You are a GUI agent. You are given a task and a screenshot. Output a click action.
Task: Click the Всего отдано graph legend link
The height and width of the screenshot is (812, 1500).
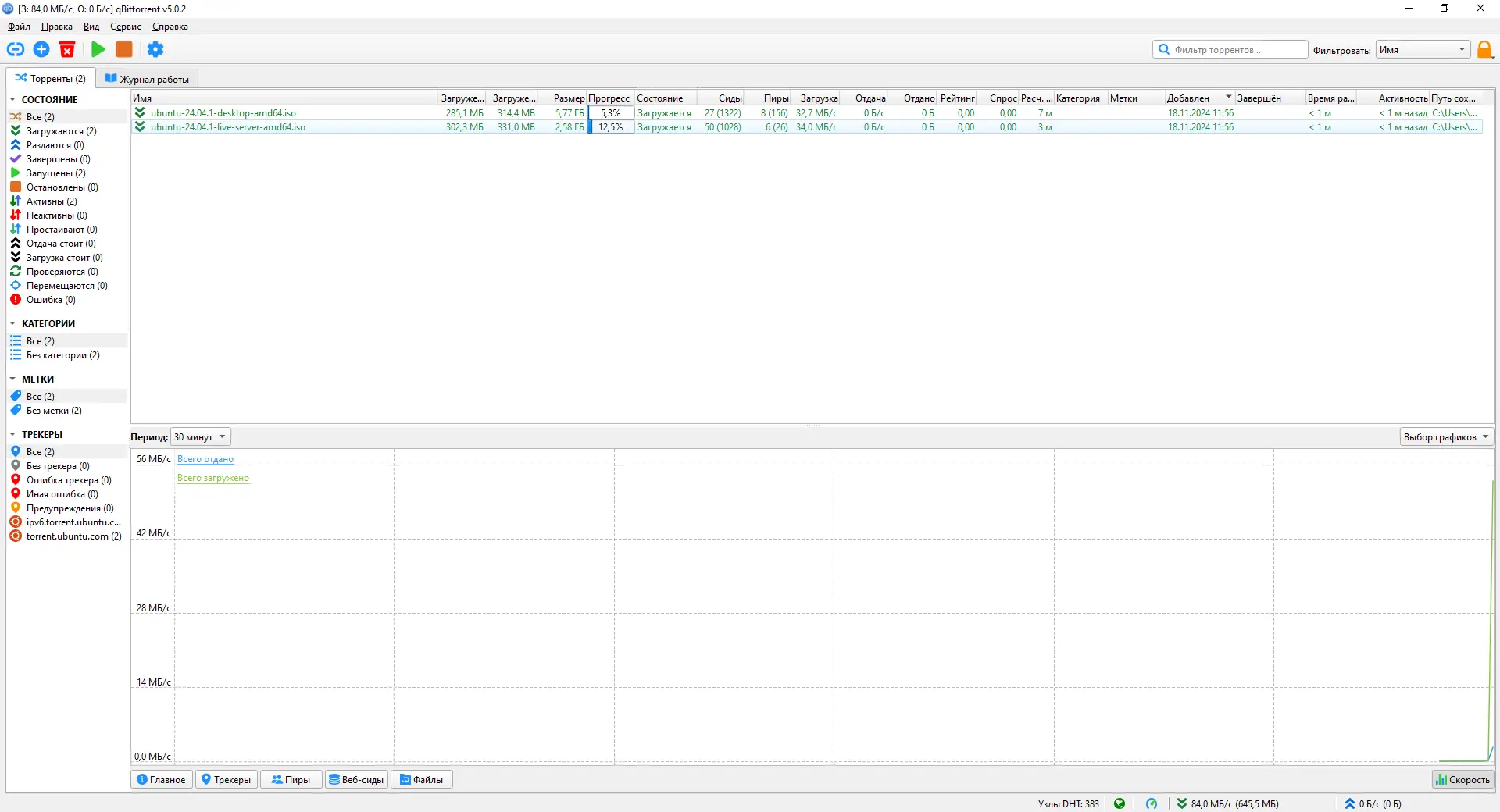(x=205, y=459)
